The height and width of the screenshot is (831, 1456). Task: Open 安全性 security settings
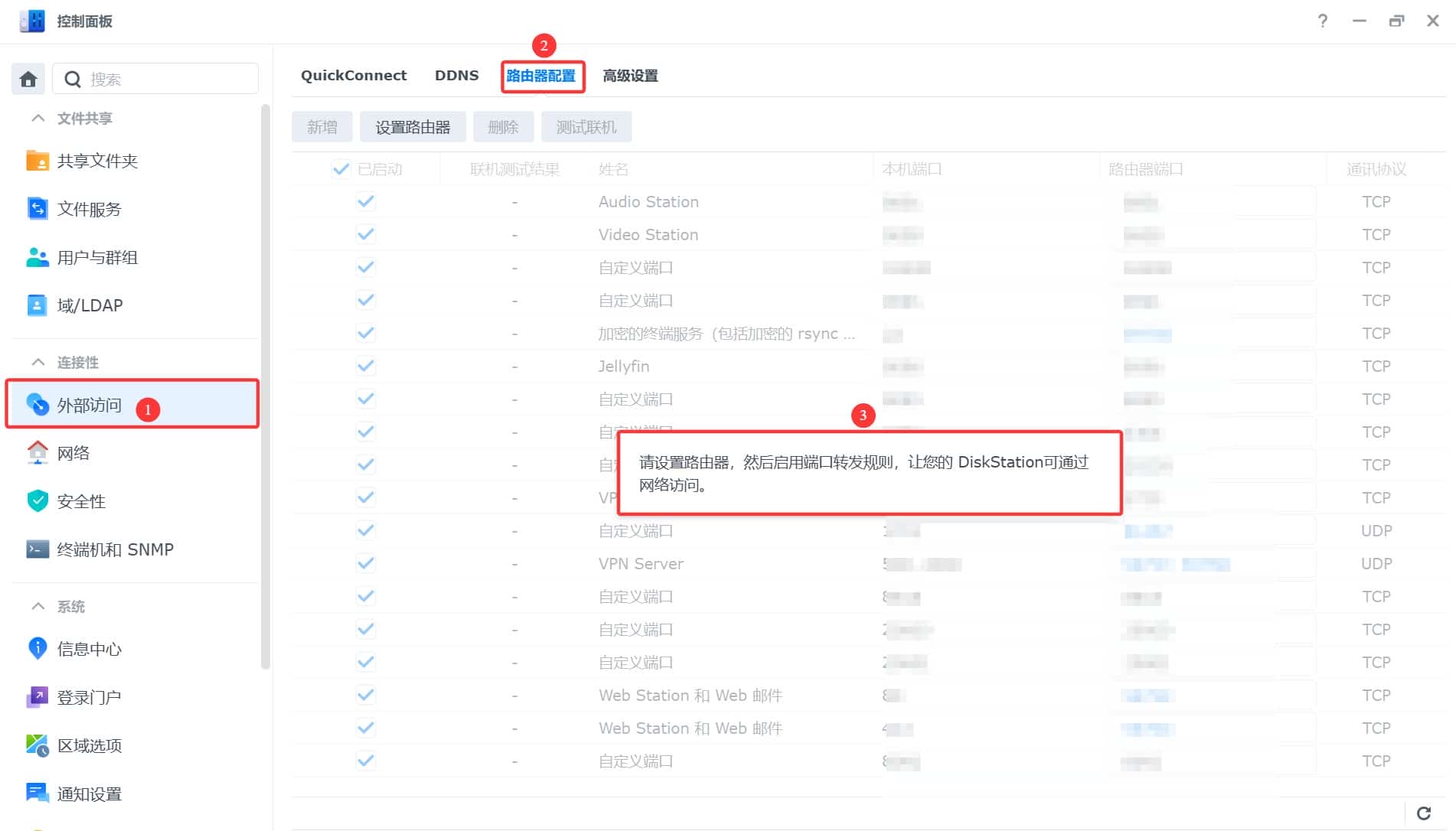81,501
